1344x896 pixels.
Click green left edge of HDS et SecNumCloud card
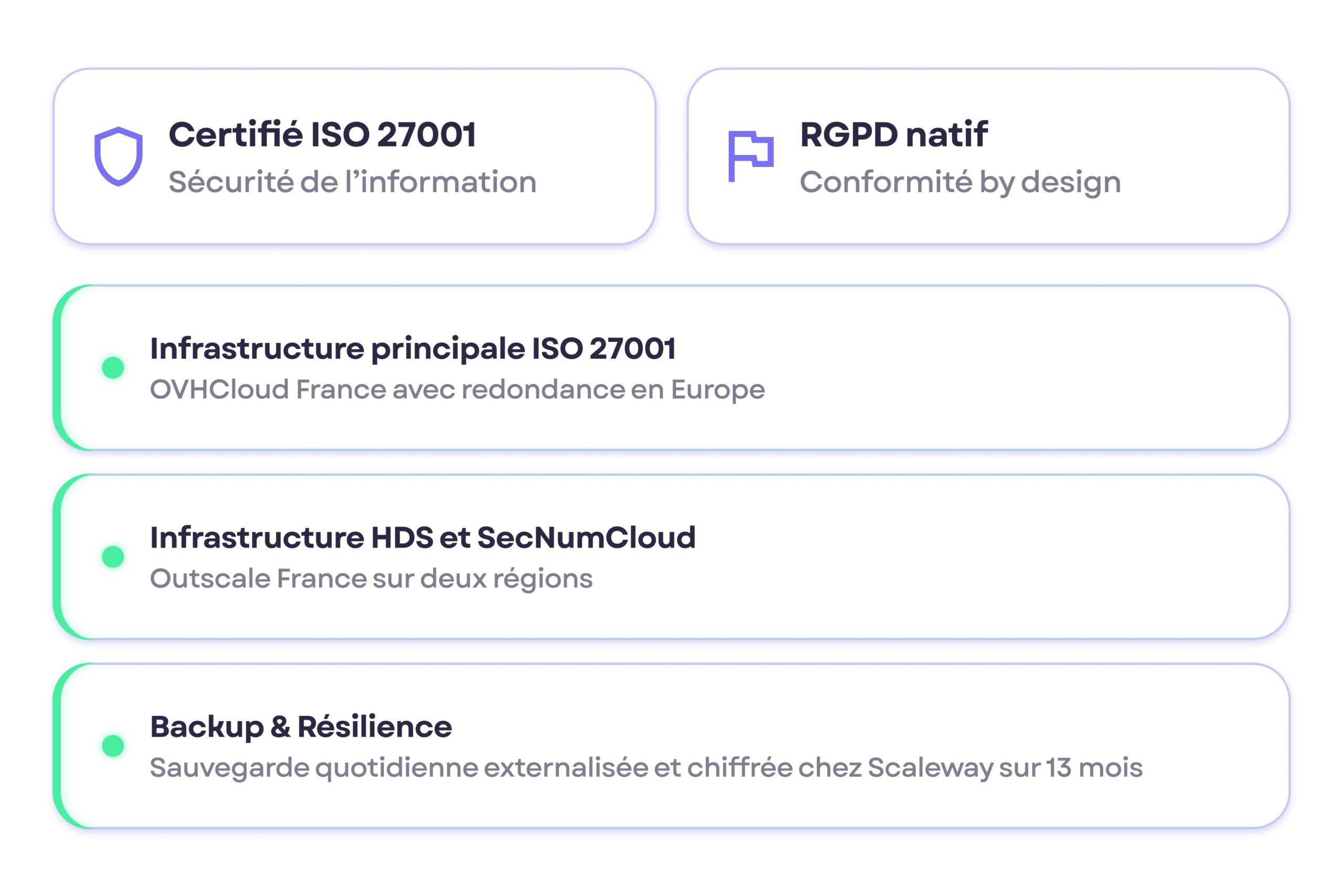57,556
